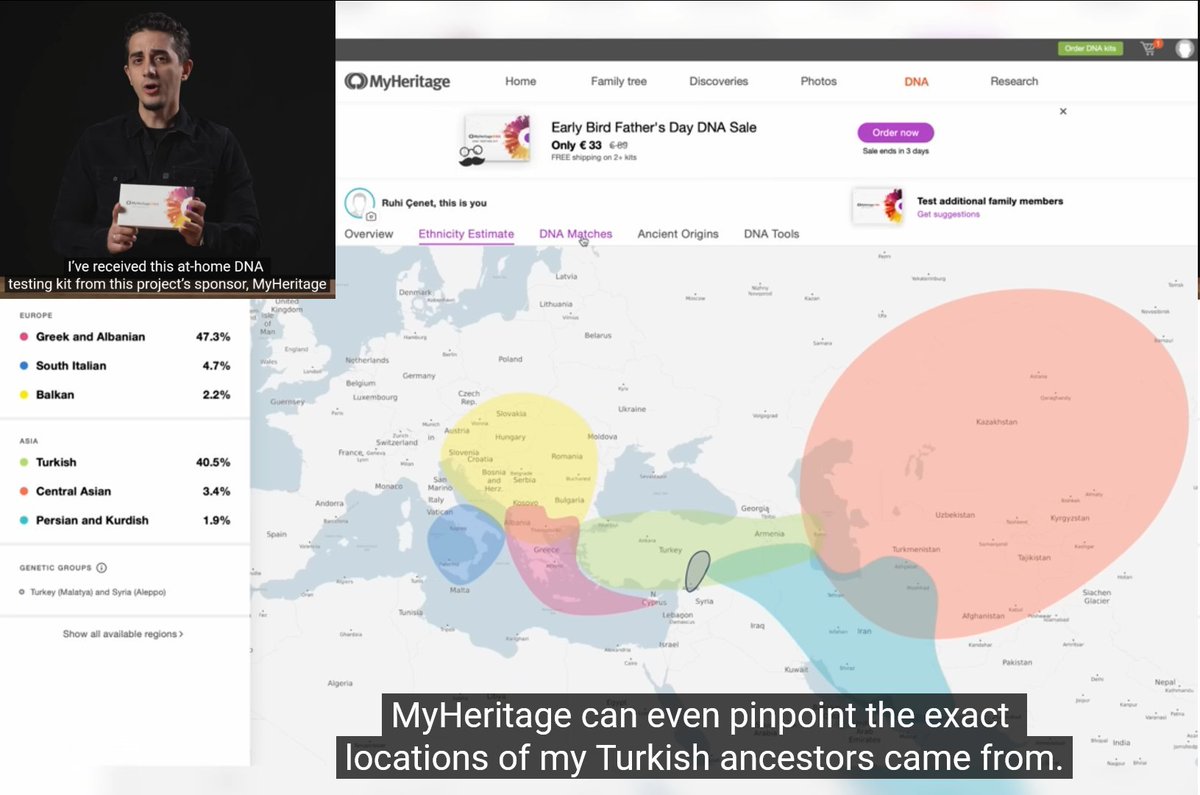
Task: Open the user account avatar
Action: [x=1184, y=49]
